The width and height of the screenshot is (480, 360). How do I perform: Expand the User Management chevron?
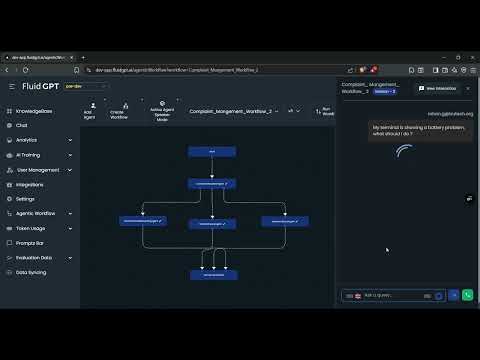(x=70, y=170)
